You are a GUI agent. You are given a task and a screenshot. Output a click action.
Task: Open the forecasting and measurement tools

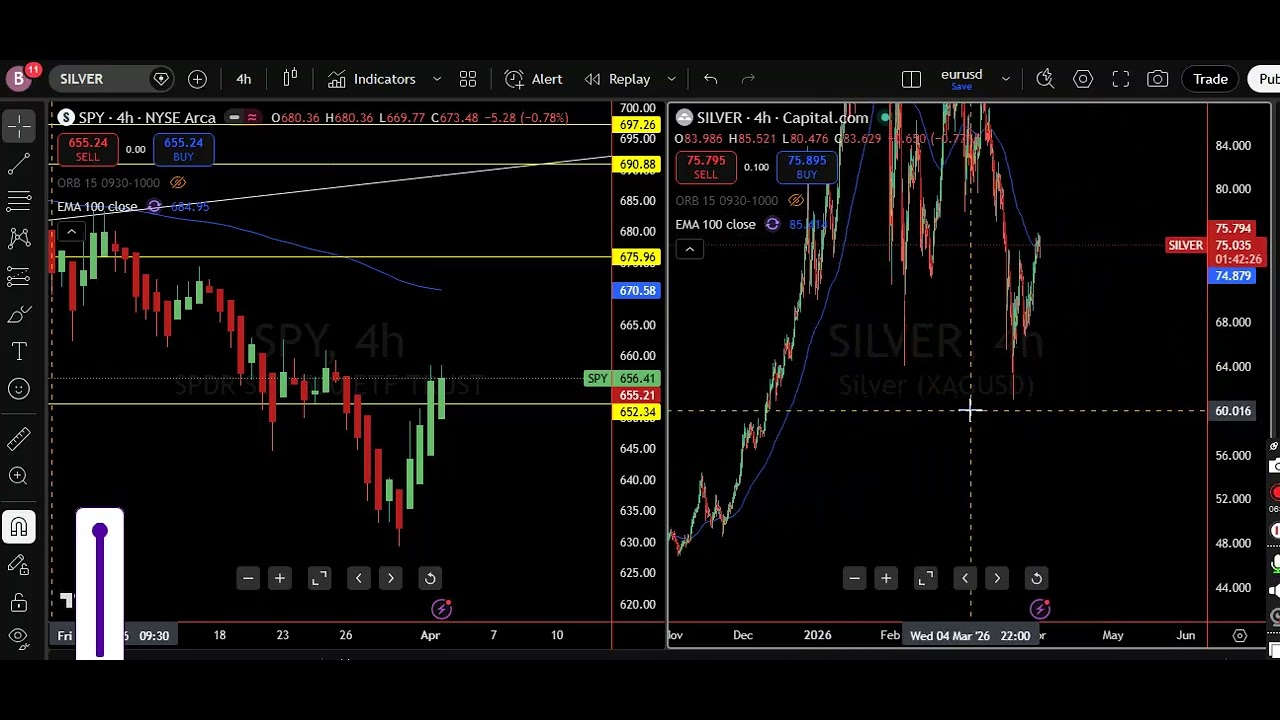pyautogui.click(x=19, y=276)
